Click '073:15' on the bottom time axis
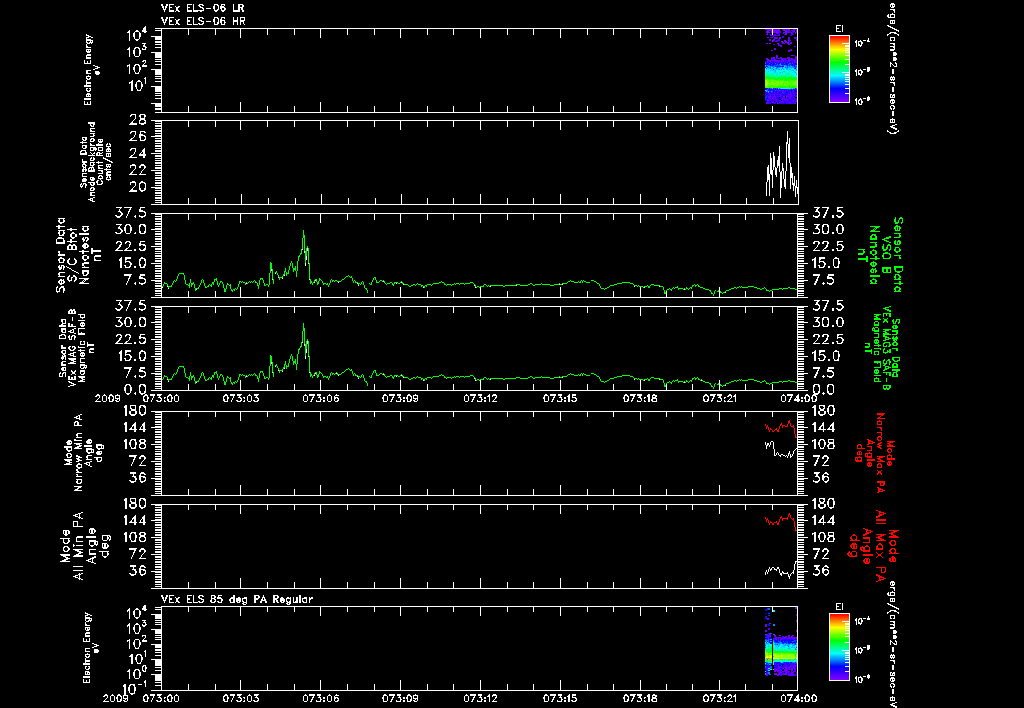Screen dimensions: 1024x708 click(x=560, y=699)
